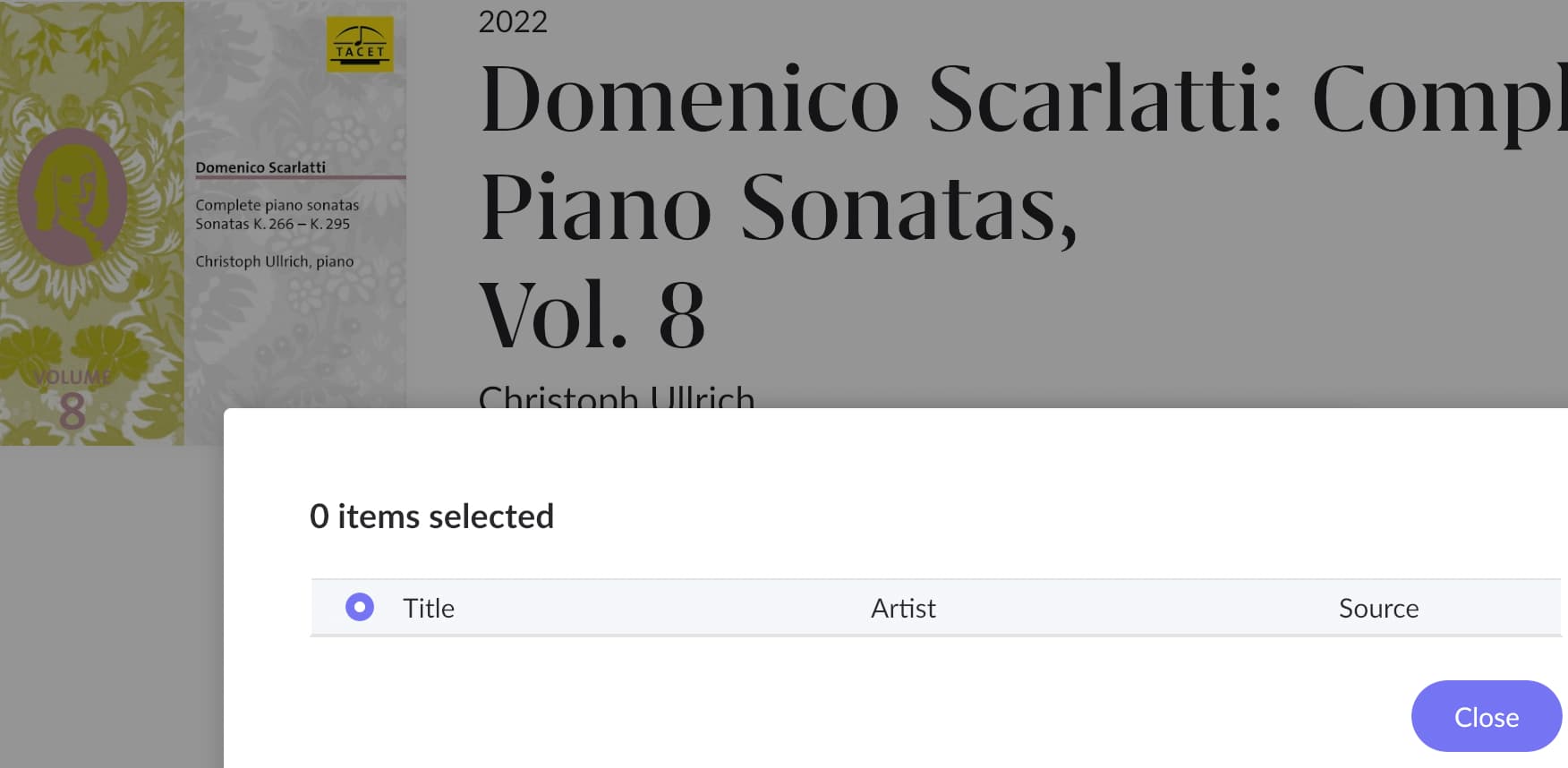1568x768 pixels.
Task: Toggle the select-all radio button in header
Action: click(360, 607)
